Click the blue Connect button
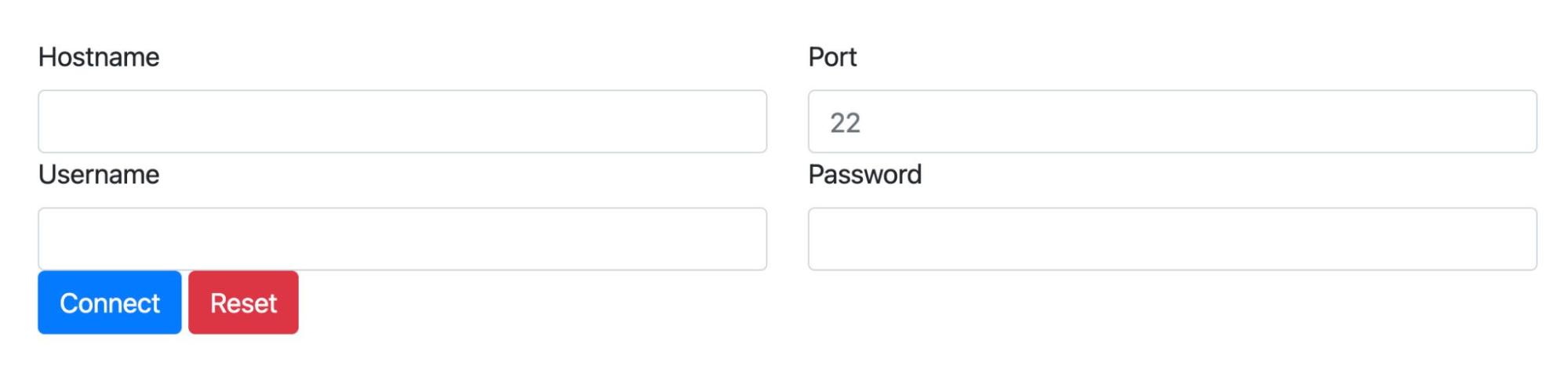Screen dimensions: 1568x388 tap(109, 303)
